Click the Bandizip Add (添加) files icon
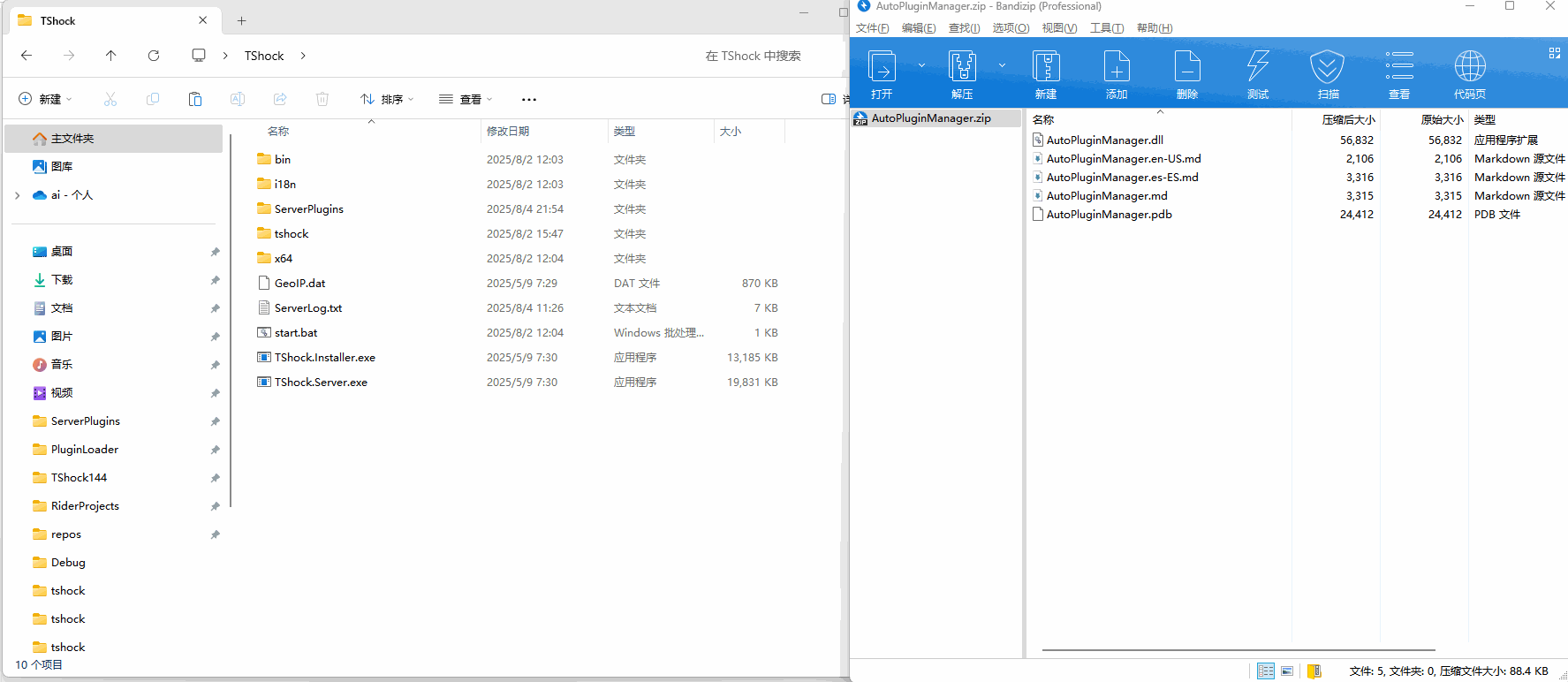Image resolution: width=1568 pixels, height=682 pixels. coord(1117,66)
